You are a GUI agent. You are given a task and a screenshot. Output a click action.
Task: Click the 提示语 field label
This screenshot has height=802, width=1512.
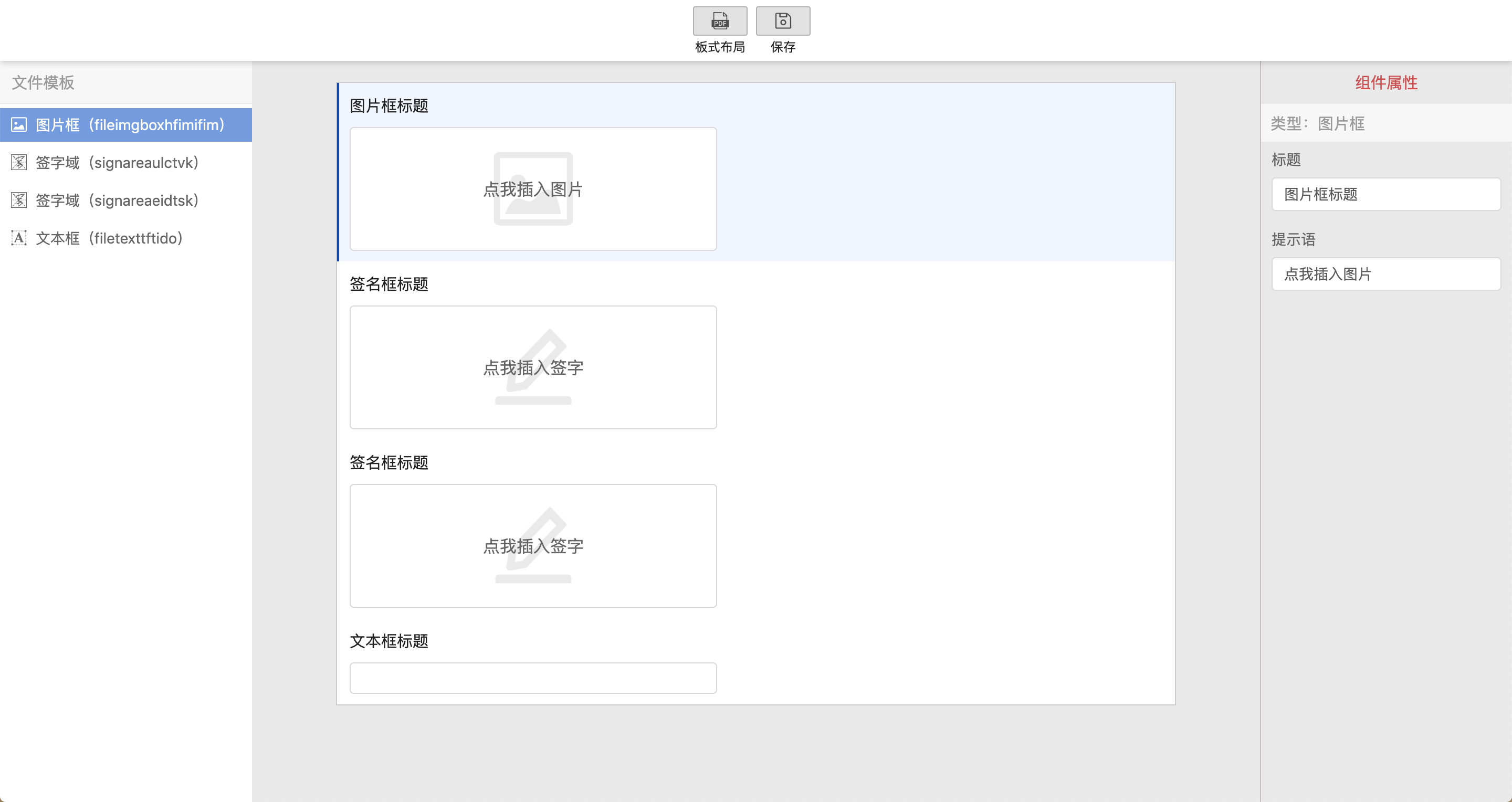[x=1294, y=239]
